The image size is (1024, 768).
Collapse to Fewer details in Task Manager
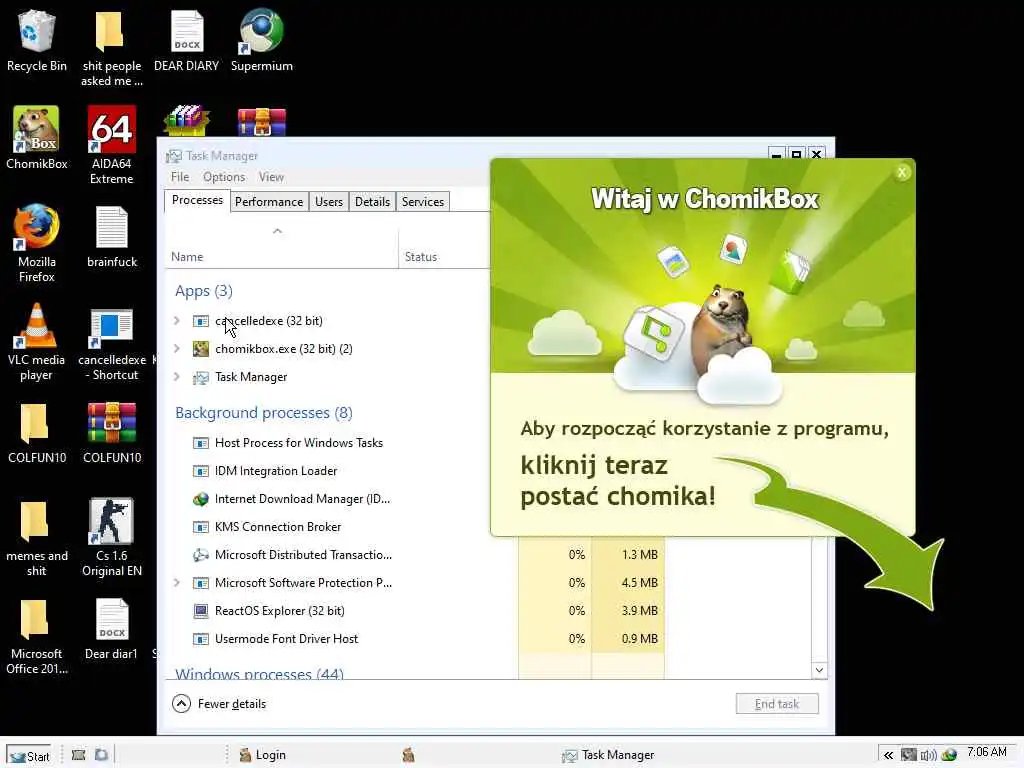tap(219, 703)
